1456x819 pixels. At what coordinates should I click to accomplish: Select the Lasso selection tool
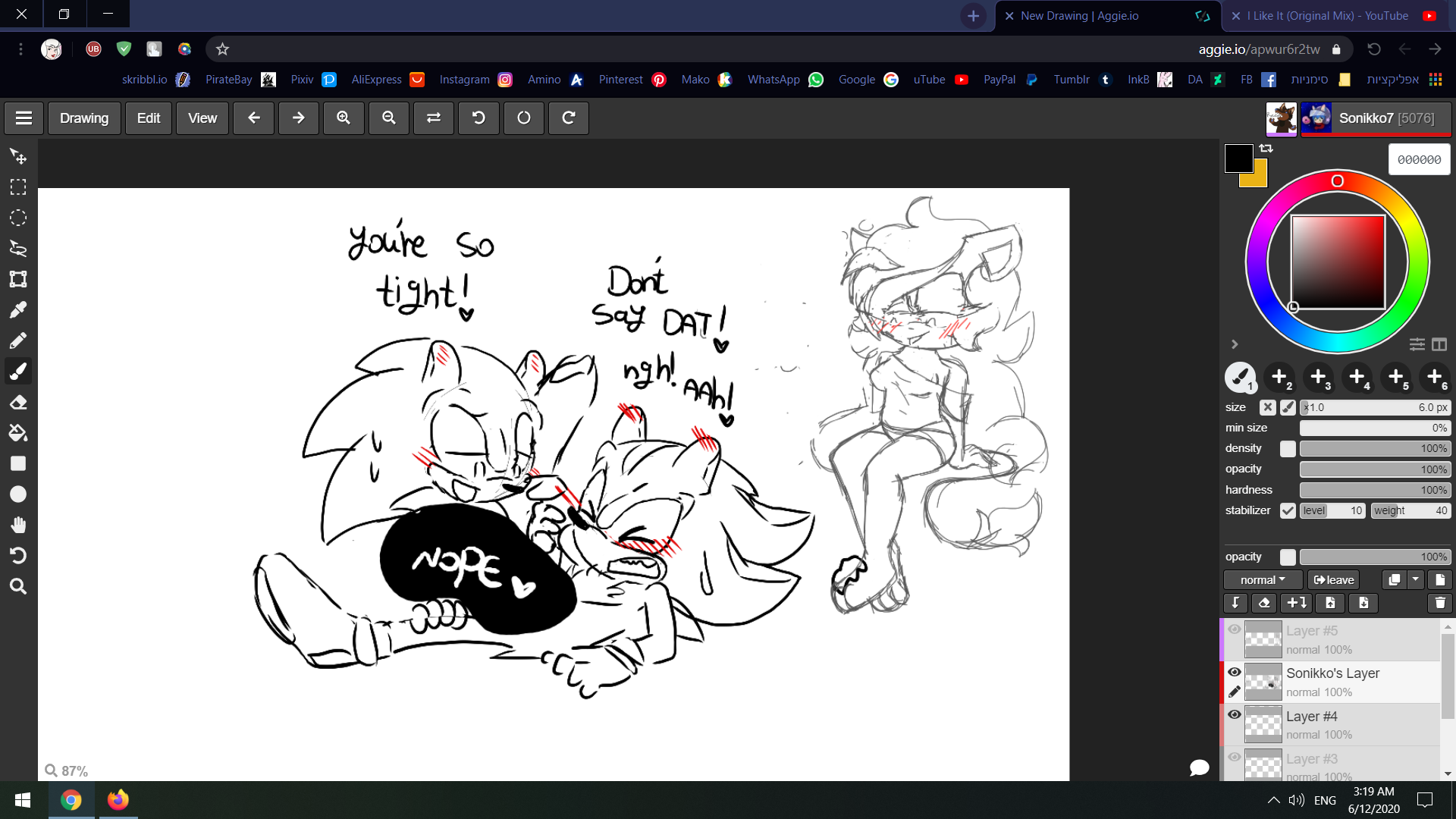click(18, 248)
